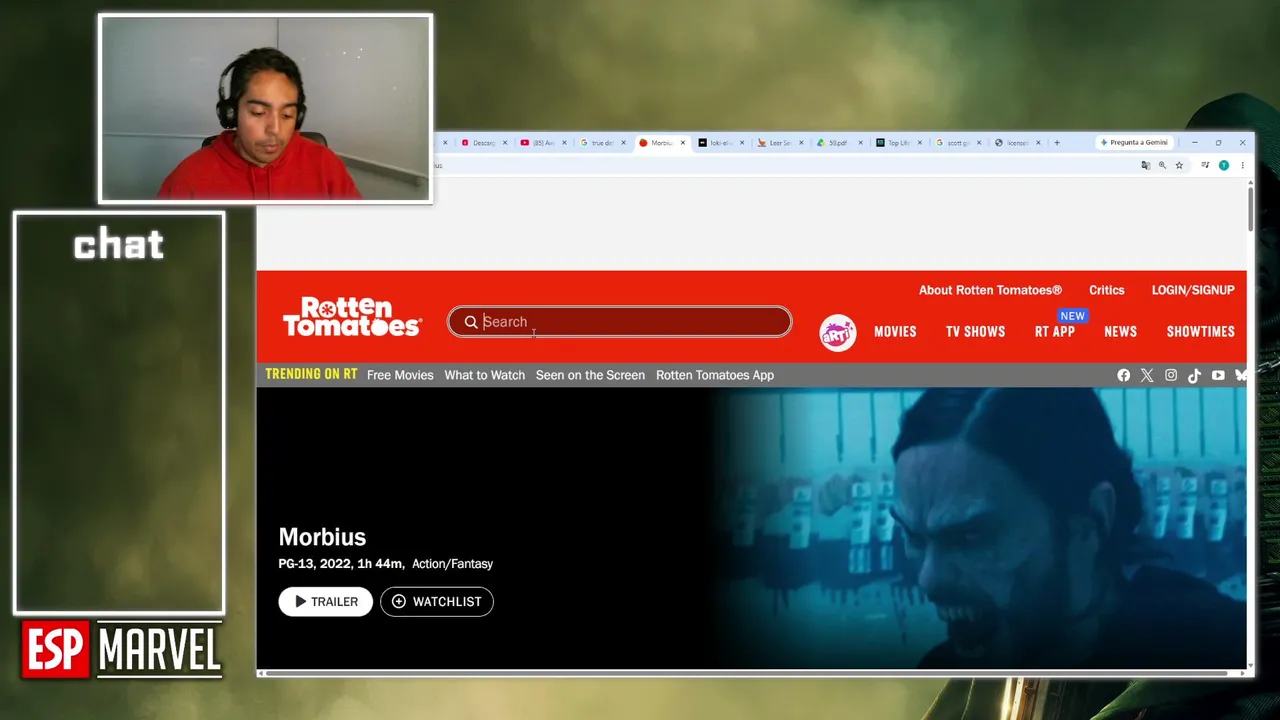This screenshot has width=1280, height=720.
Task: Open the What to Watch trending link
Action: 485,375
